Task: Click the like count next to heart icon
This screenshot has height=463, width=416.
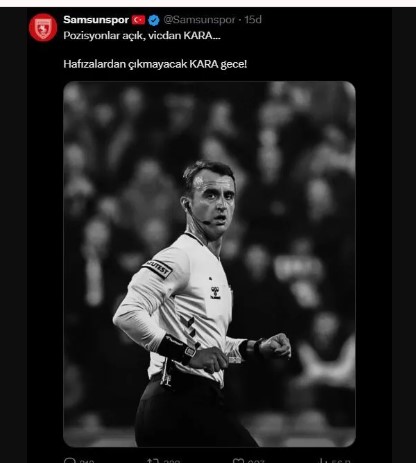Action: [256, 461]
